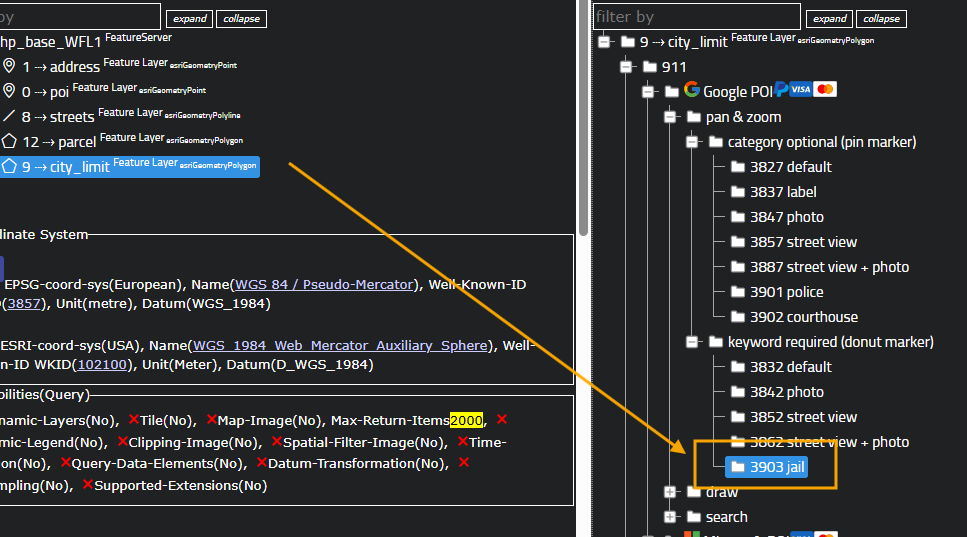This screenshot has height=537, width=967.
Task: Expand the draw folder node
Action: tap(670, 492)
